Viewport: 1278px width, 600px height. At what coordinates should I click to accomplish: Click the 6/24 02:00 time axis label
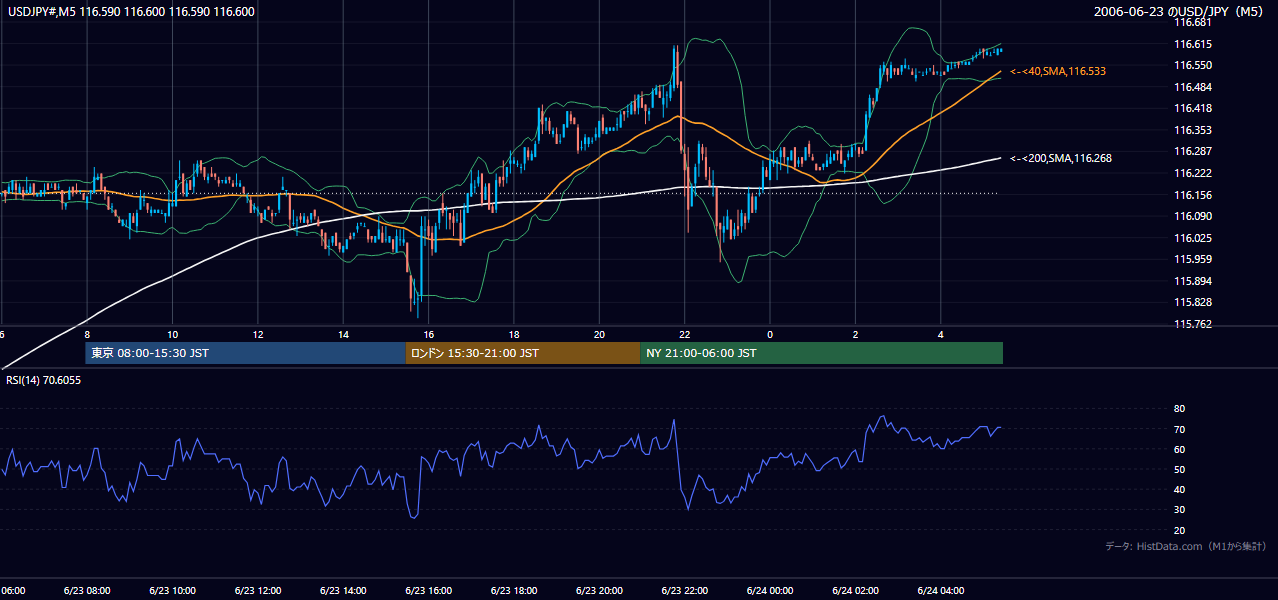[x=855, y=591]
